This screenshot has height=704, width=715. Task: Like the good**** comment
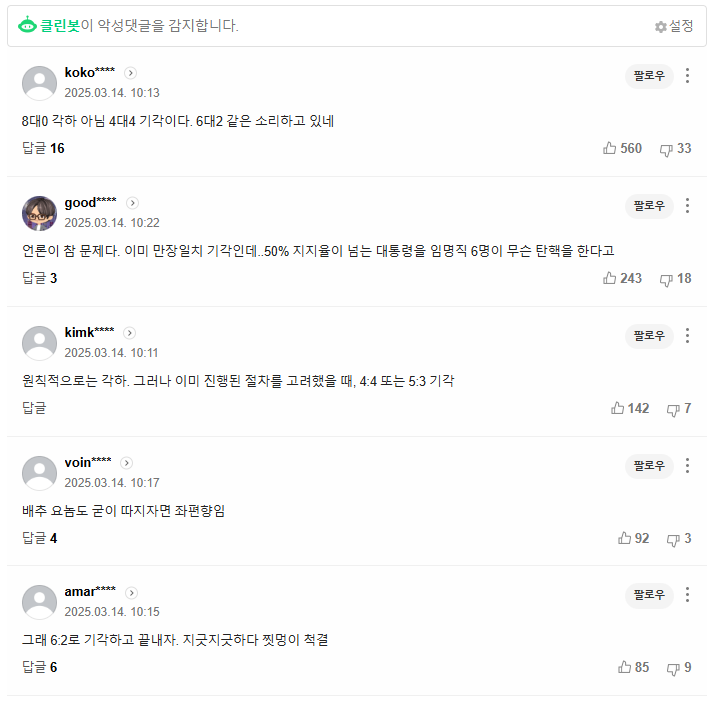(610, 278)
